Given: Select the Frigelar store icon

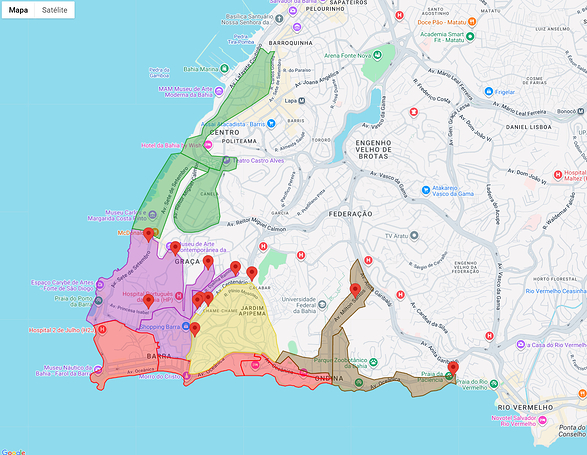Looking at the screenshot, I should pos(489,91).
